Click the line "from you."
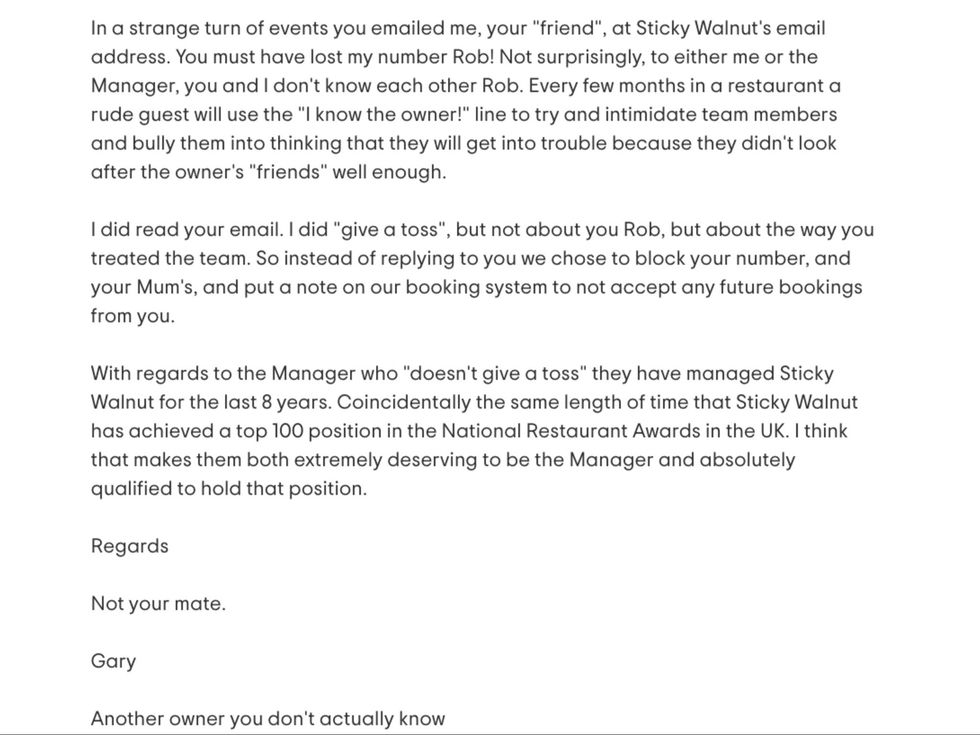Screen dimensions: 980x735 (132, 316)
